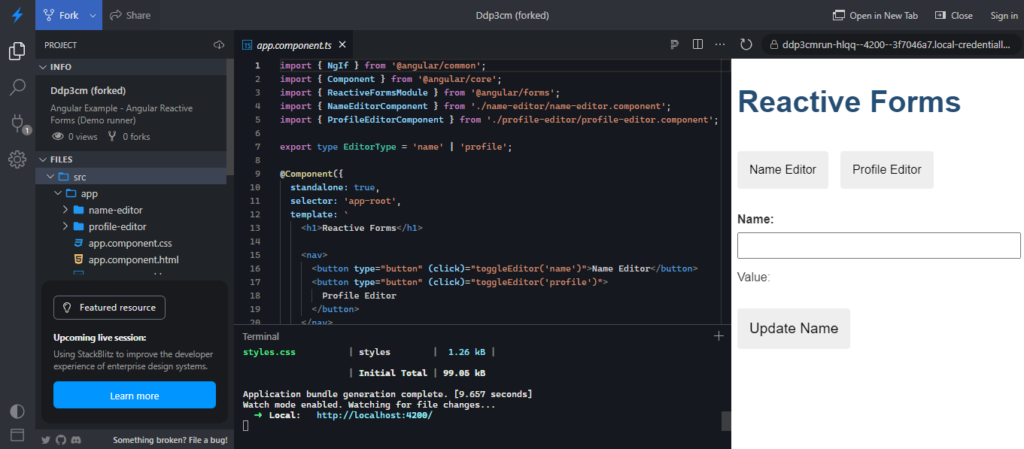Viewport: 1024px width, 449px height.
Task: Click the PROJECT panel header
Action: (61, 45)
